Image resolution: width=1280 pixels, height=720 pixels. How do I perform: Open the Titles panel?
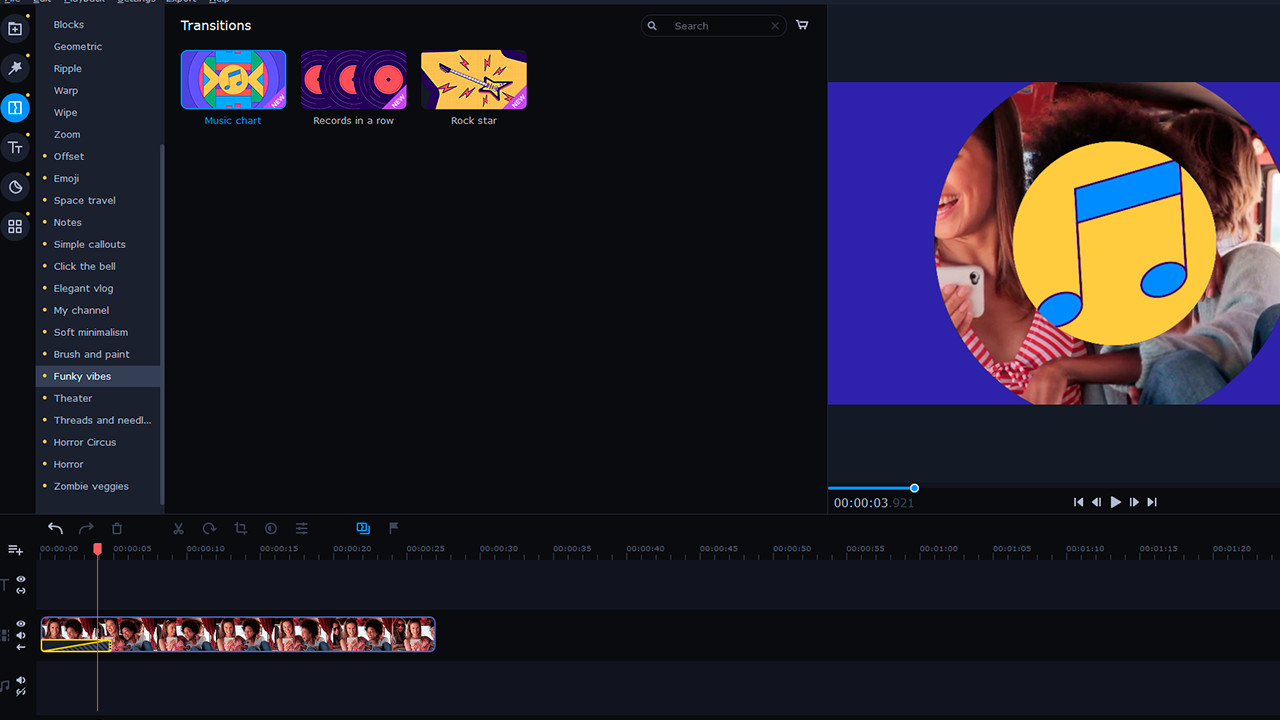coord(15,147)
